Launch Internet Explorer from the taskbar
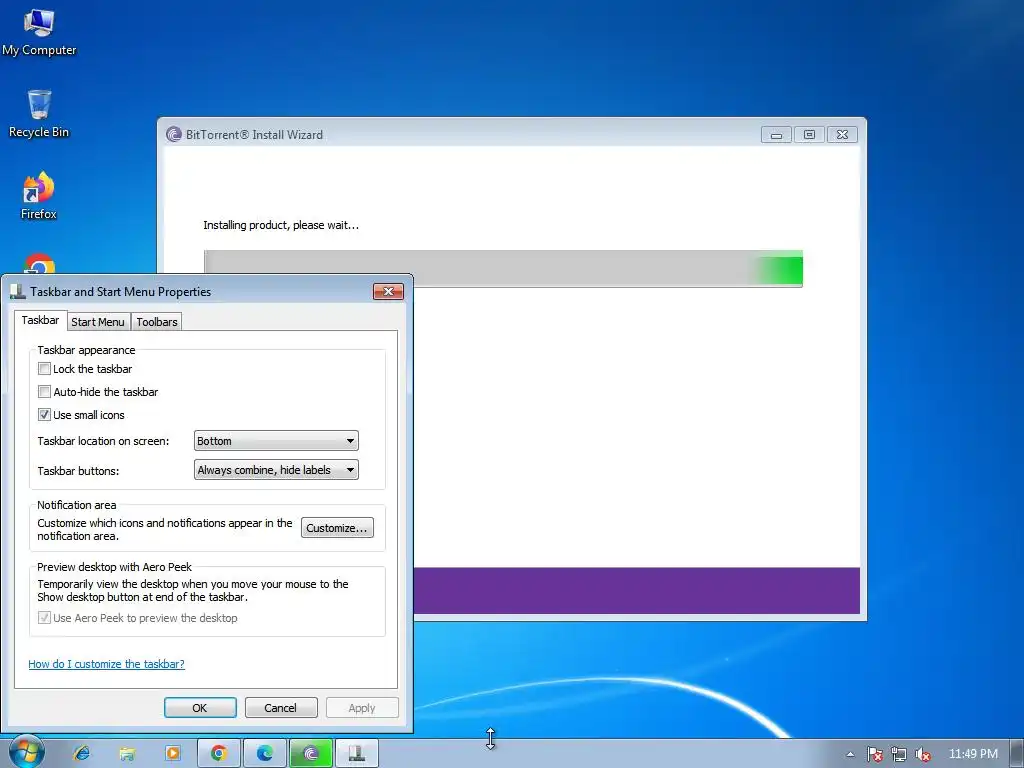The height and width of the screenshot is (768, 1024). (x=82, y=754)
